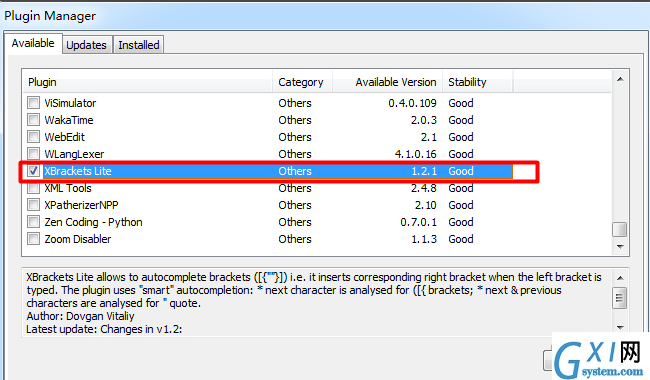
Task: Tick the XPatherizerNPP plugin checkbox
Action: [33, 205]
